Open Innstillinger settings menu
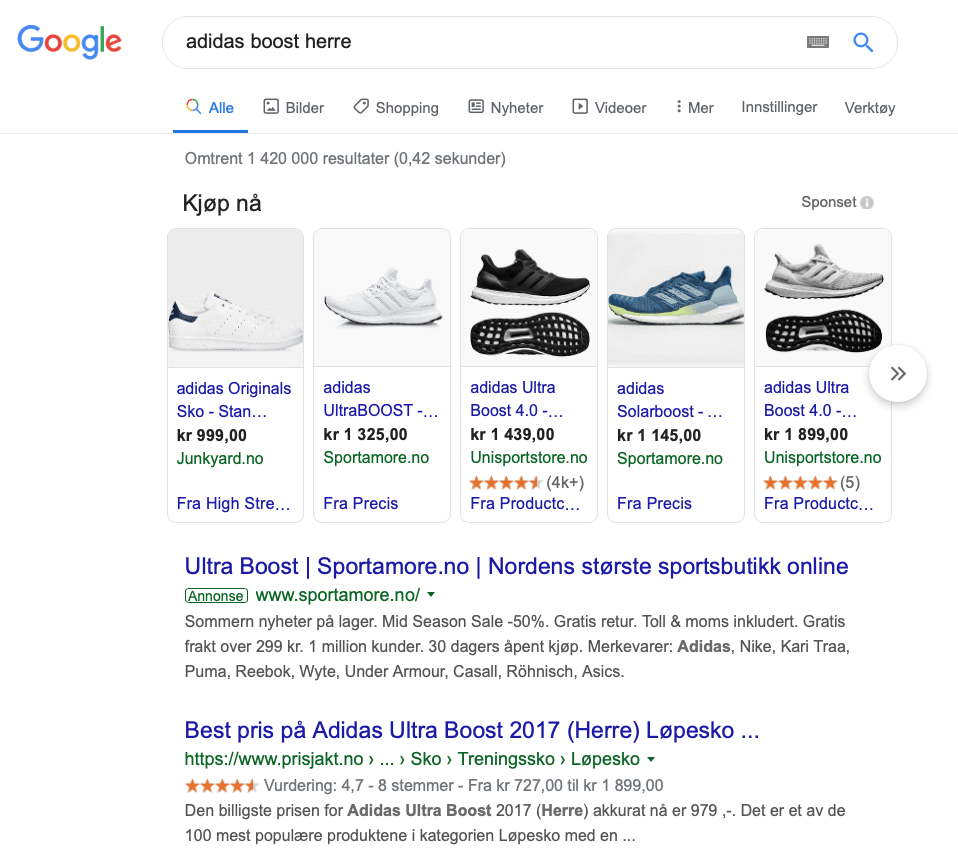This screenshot has height=868, width=958. pos(779,107)
